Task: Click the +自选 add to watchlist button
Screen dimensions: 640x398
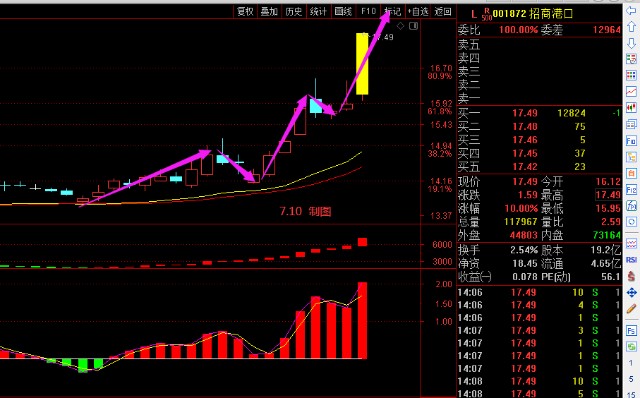Action: point(418,11)
